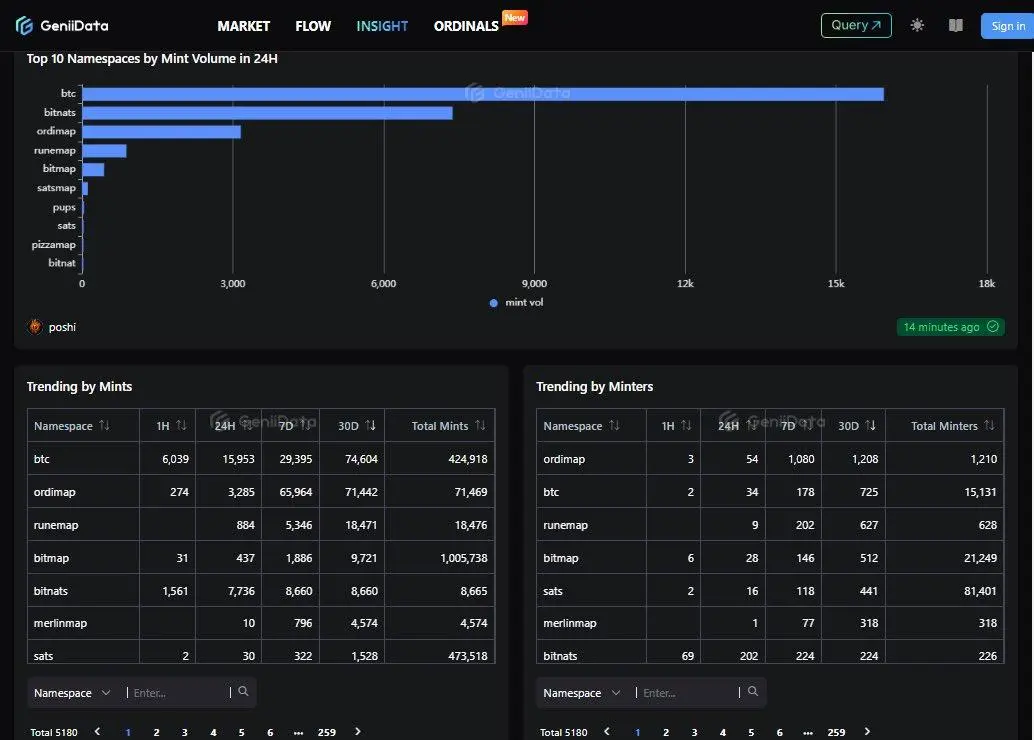Image resolution: width=1034 pixels, height=740 pixels.
Task: Click the GeniiData logo
Action: pyautogui.click(x=62, y=26)
